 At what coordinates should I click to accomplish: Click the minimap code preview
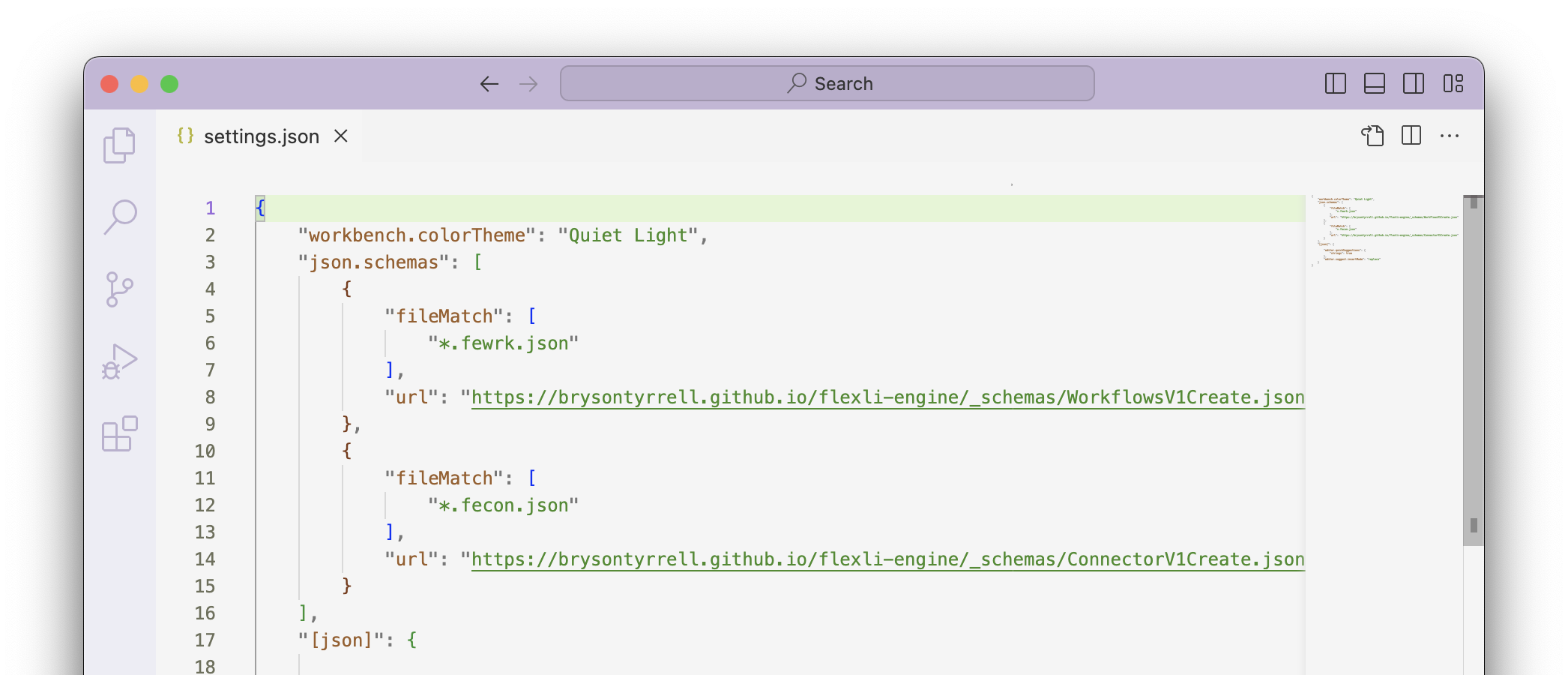tap(1385, 229)
